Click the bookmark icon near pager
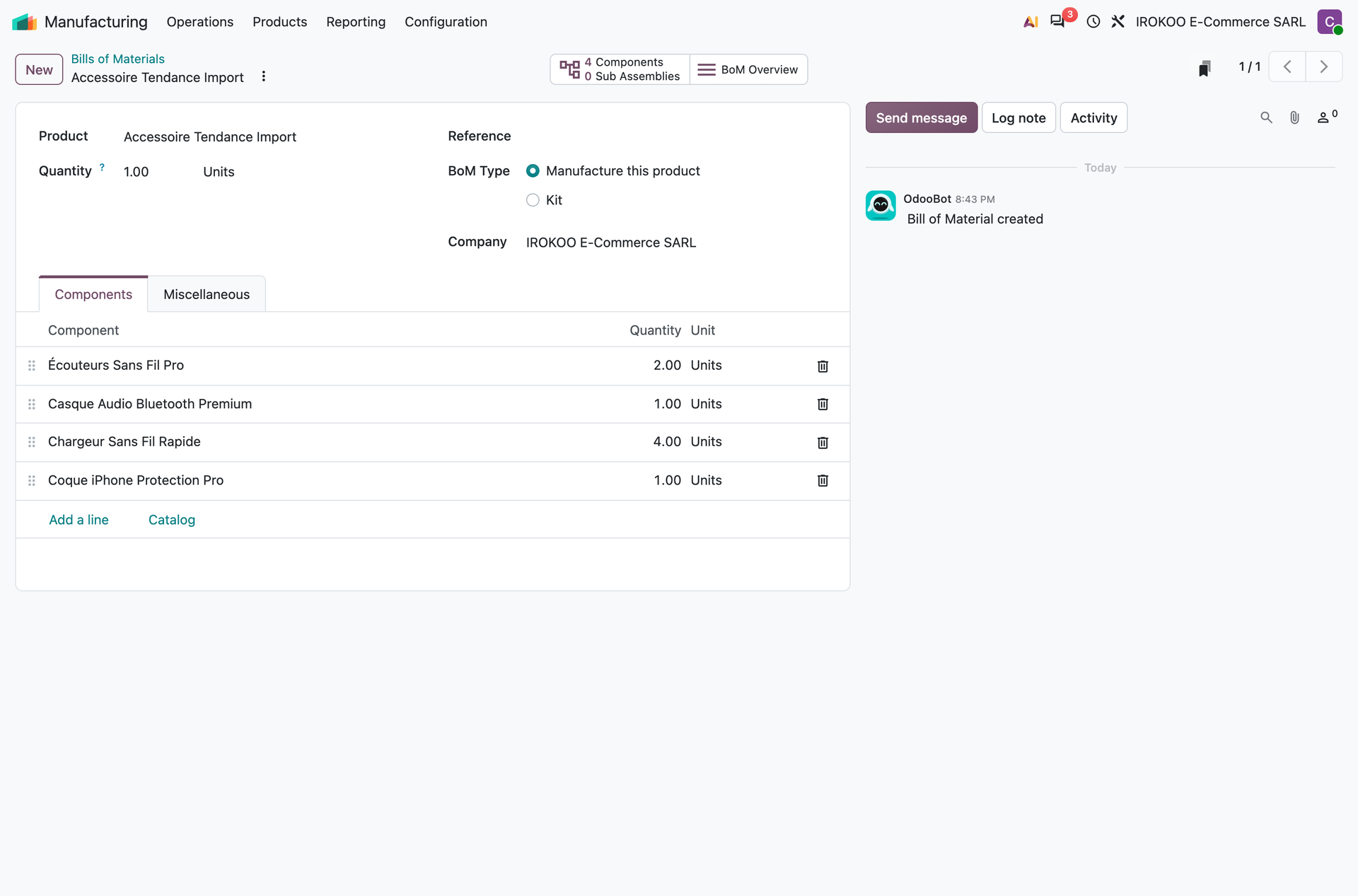The height and width of the screenshot is (896, 1358). [x=1205, y=68]
